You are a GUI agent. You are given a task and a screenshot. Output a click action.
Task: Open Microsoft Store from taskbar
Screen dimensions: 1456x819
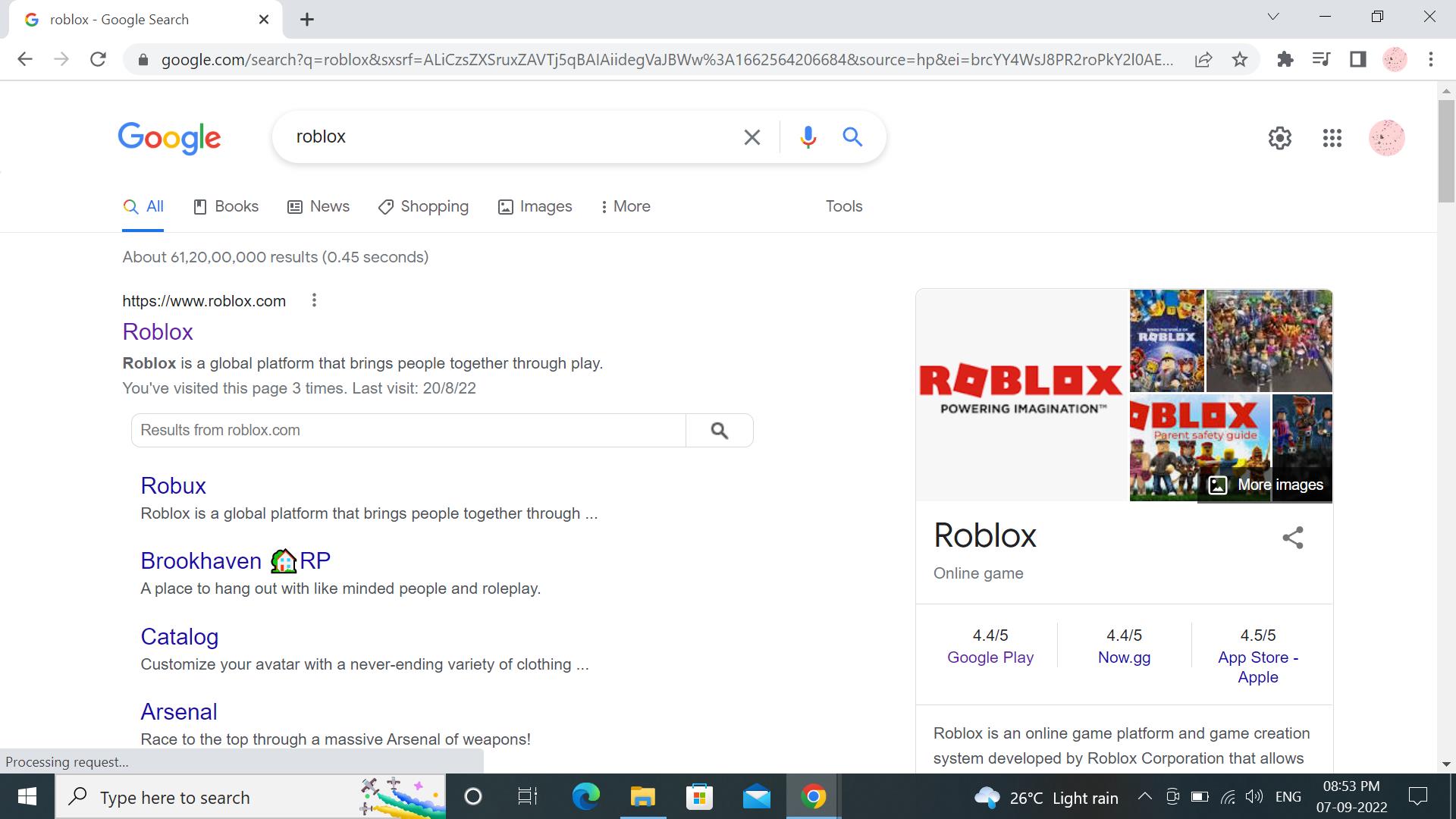[699, 797]
